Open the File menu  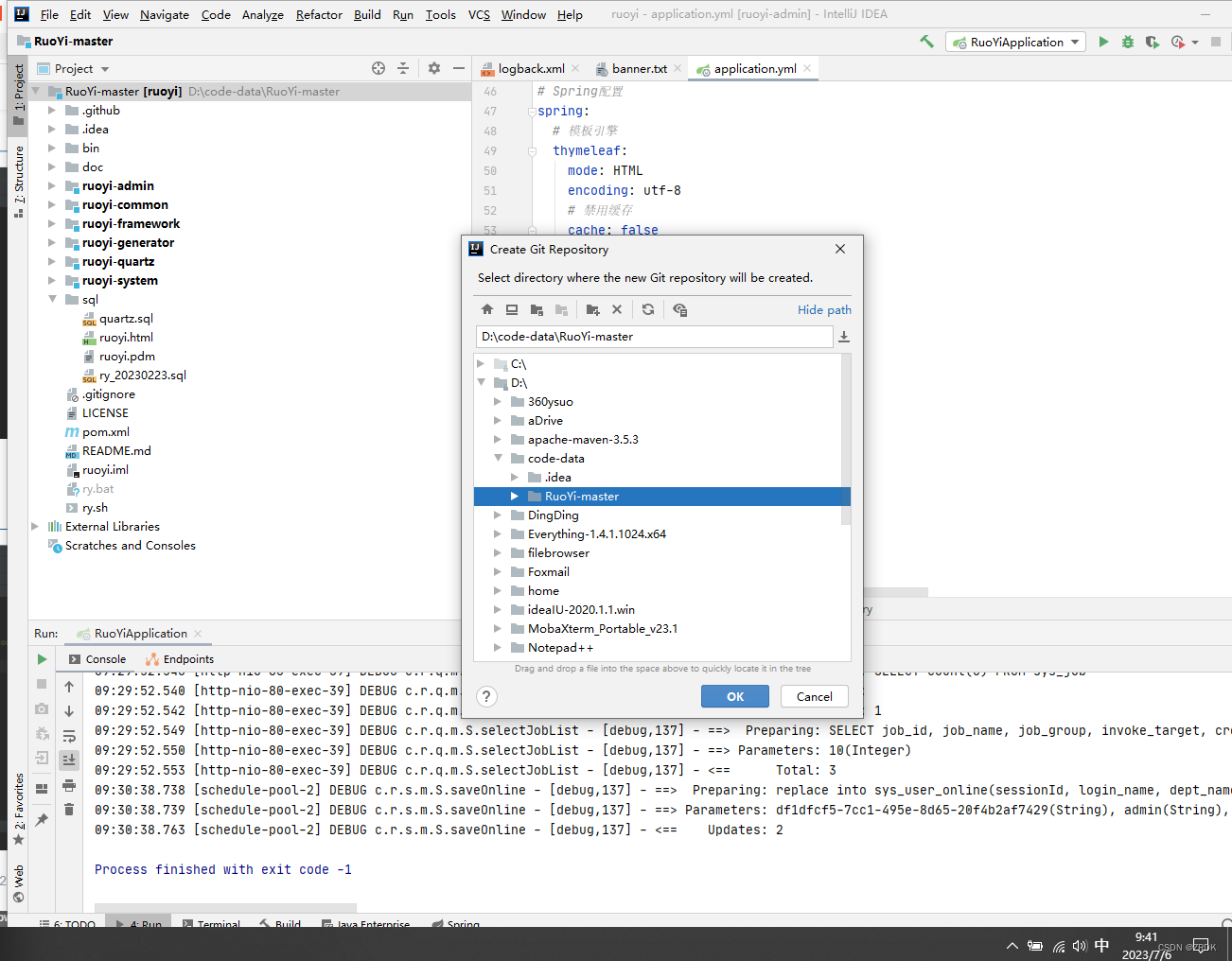pos(49,14)
